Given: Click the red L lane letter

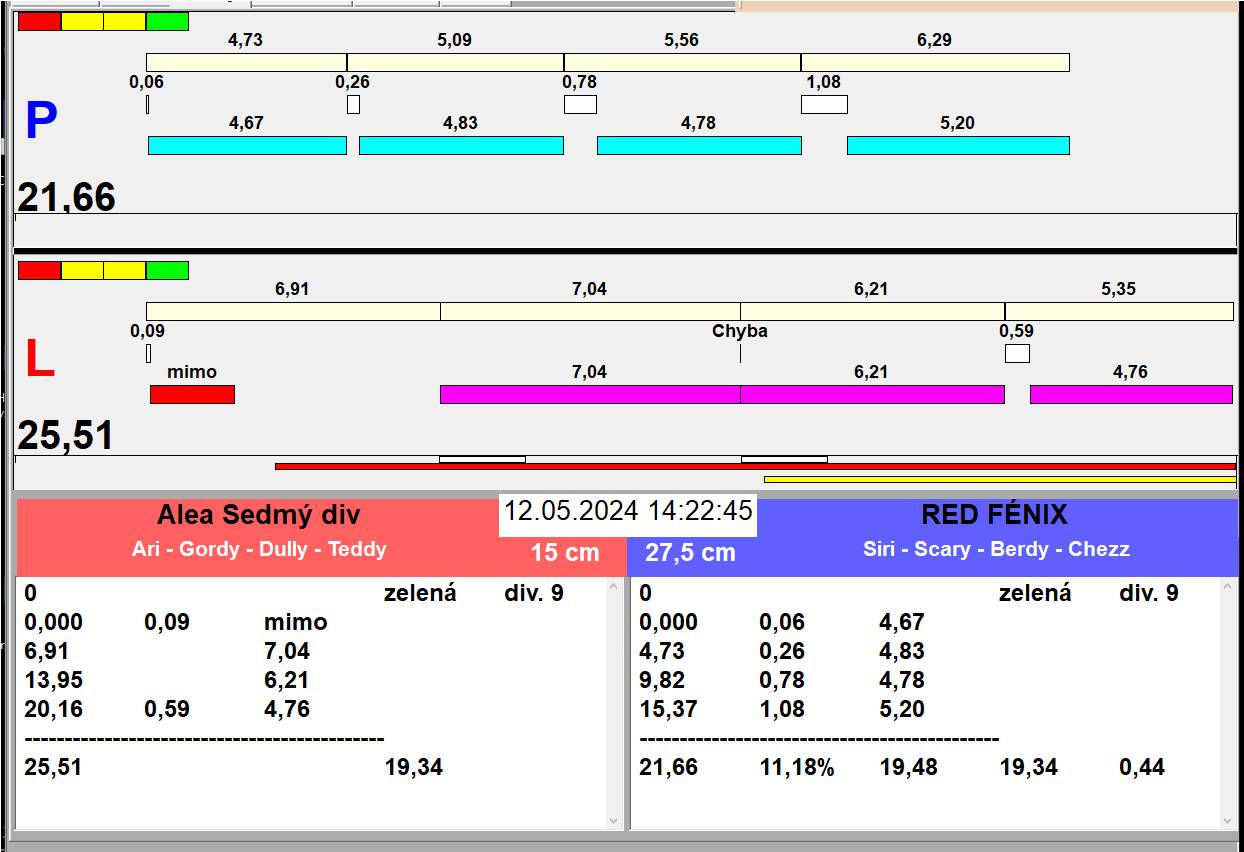Looking at the screenshot, I should click(39, 359).
